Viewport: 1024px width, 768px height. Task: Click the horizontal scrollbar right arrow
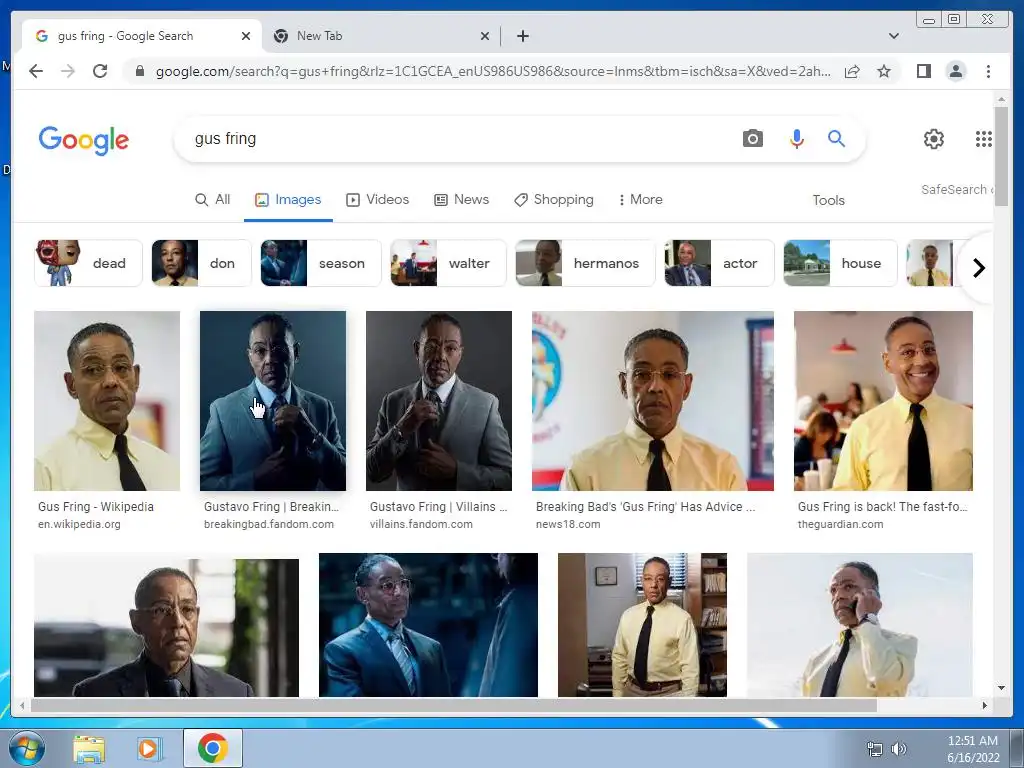point(985,705)
